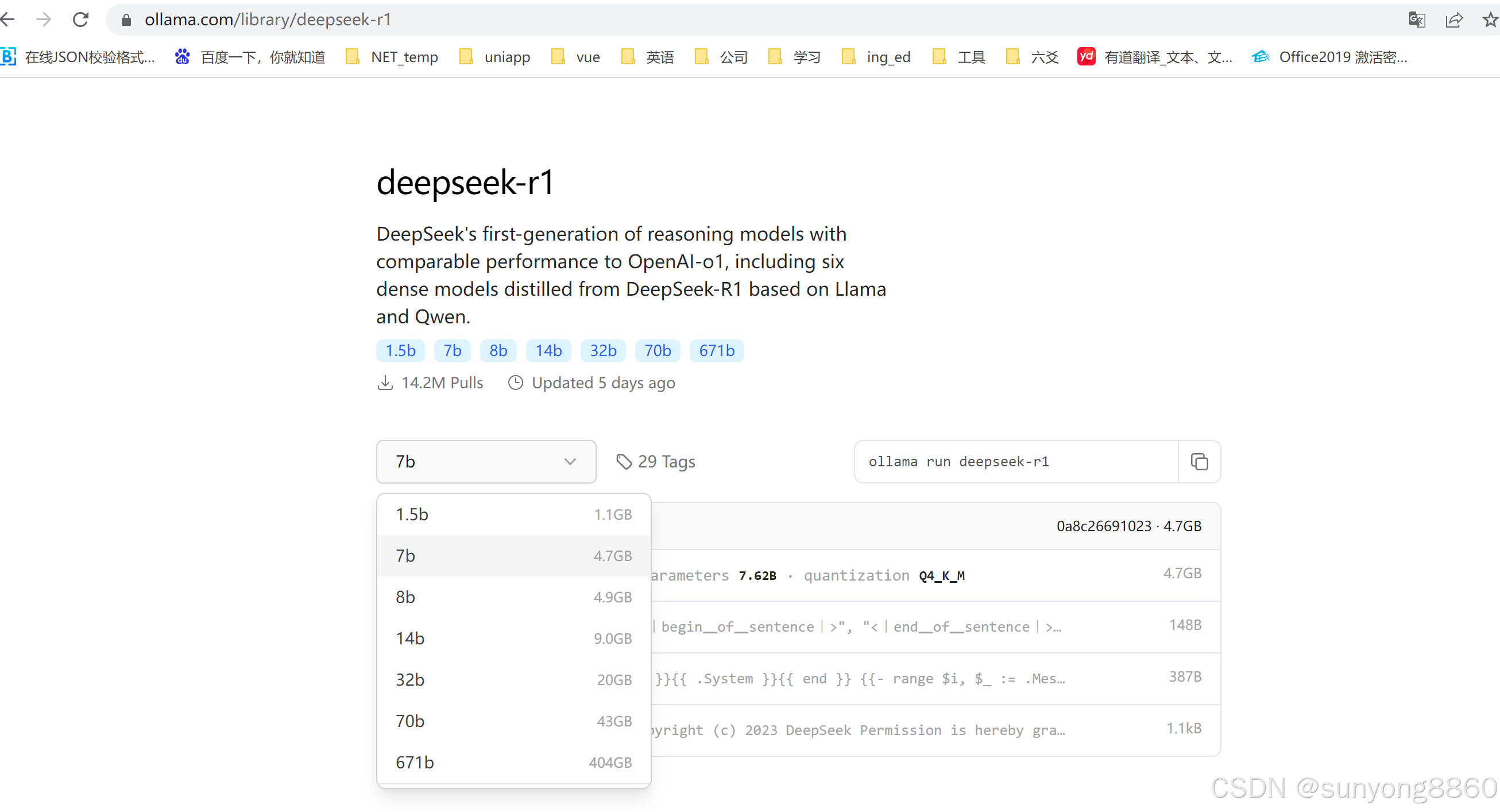Pick the 14b 9.0GB option
The height and width of the screenshot is (812, 1500).
[513, 639]
